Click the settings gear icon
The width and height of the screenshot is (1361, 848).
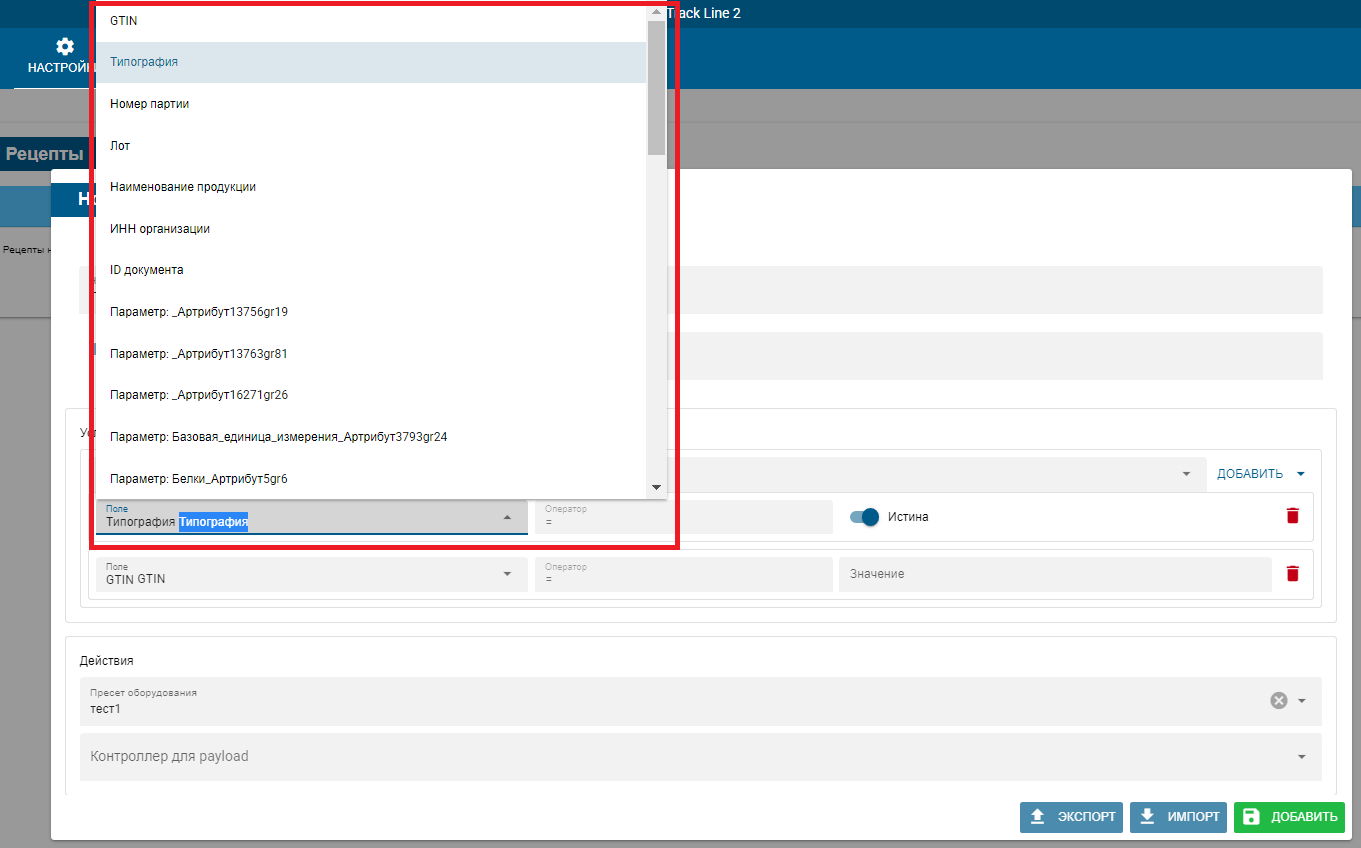(x=65, y=47)
